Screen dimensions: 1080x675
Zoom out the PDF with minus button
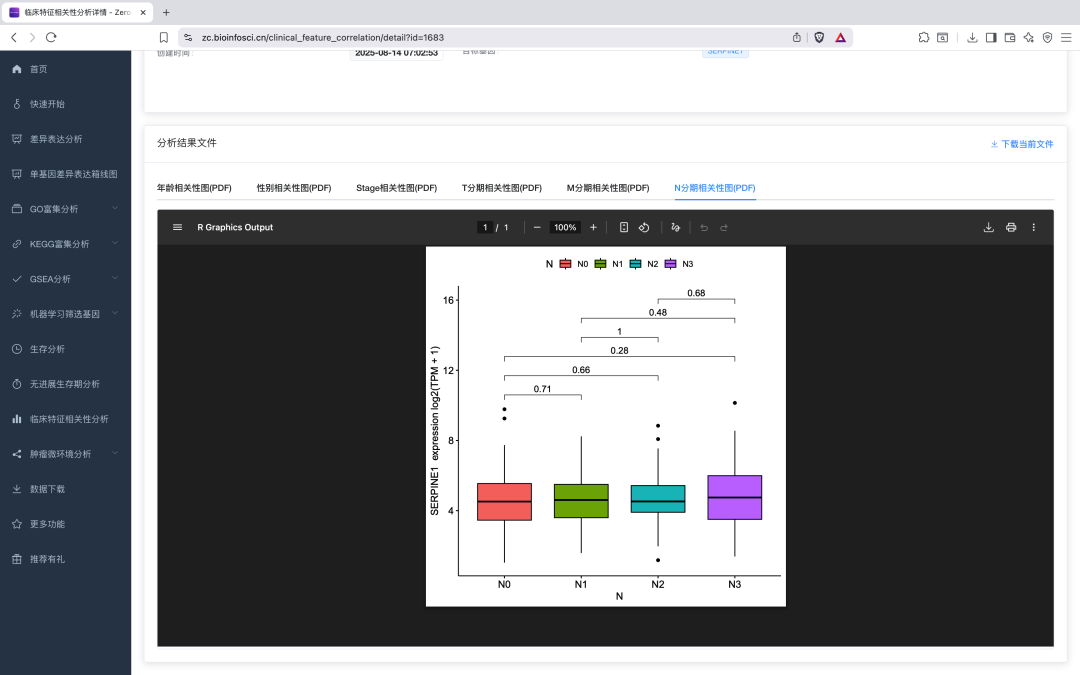coord(537,227)
